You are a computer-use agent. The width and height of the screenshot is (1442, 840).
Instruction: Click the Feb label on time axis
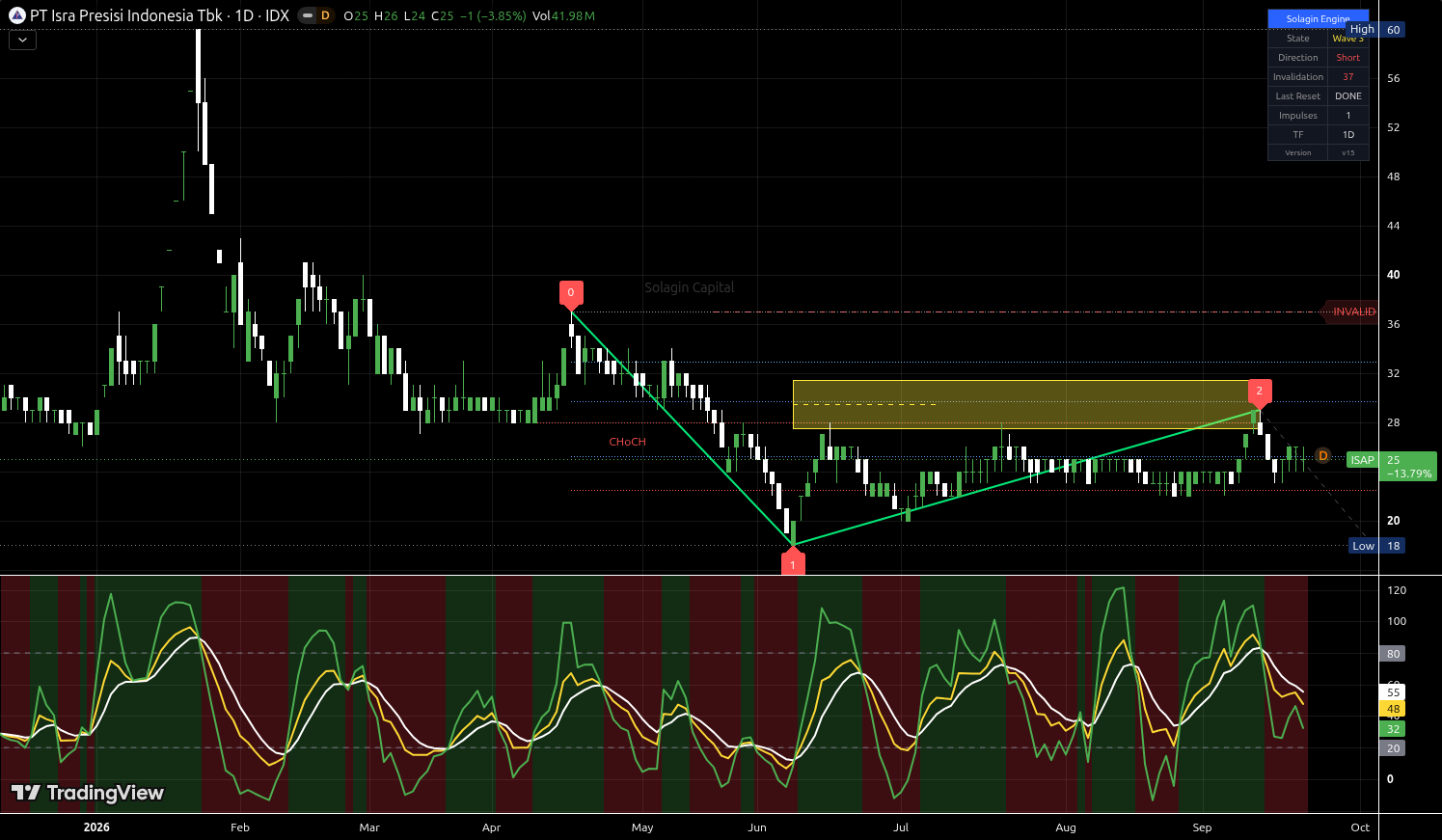tap(240, 827)
